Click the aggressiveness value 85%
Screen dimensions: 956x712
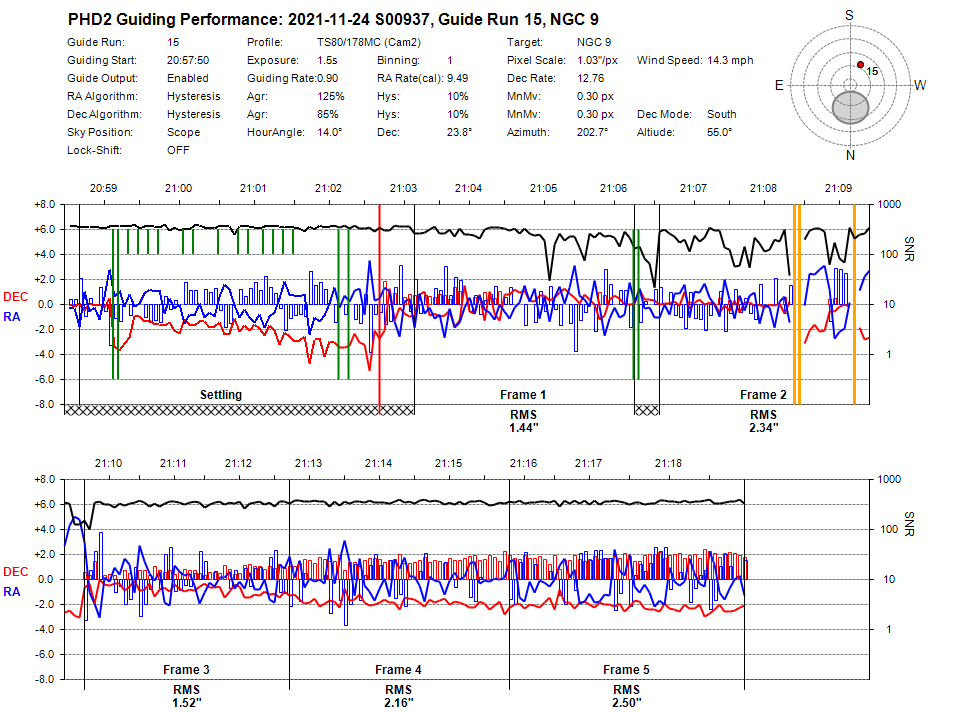(x=327, y=114)
